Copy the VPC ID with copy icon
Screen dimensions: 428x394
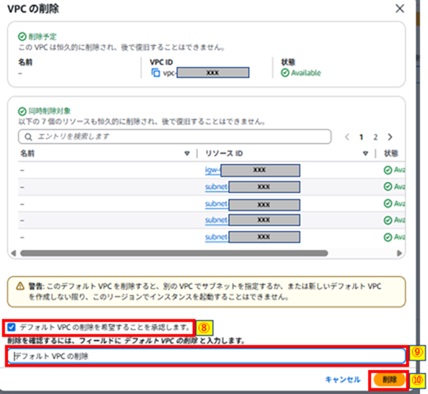pos(156,73)
